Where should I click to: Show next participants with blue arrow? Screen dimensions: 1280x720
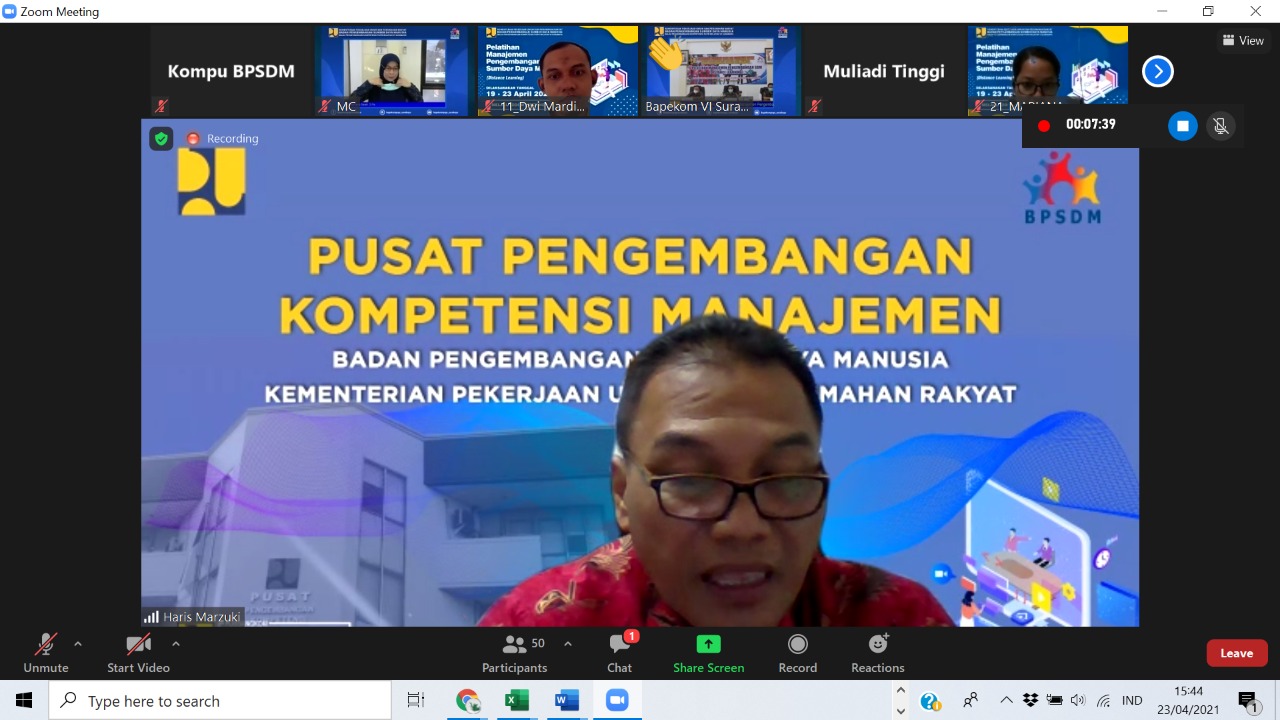tap(1157, 71)
